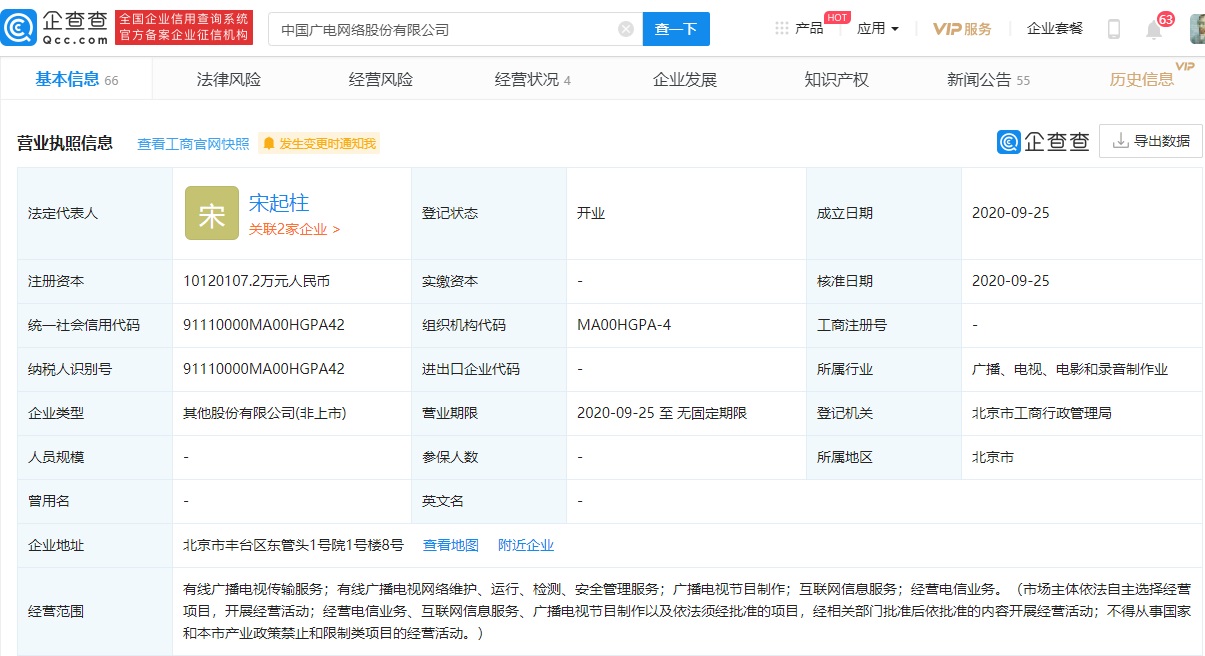Image resolution: width=1205 pixels, height=656 pixels.
Task: Switch to the 法律风险 tab
Action: [x=229, y=80]
